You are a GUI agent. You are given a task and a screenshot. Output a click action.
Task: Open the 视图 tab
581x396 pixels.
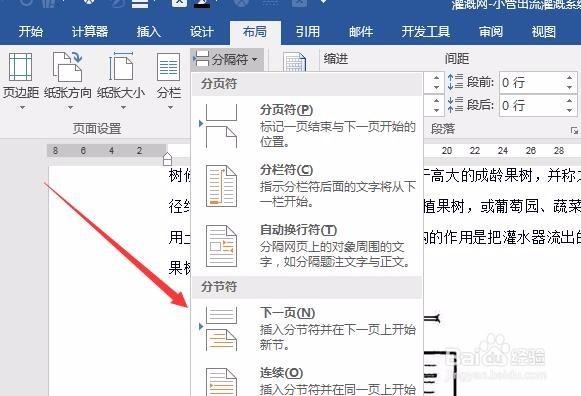click(x=544, y=31)
